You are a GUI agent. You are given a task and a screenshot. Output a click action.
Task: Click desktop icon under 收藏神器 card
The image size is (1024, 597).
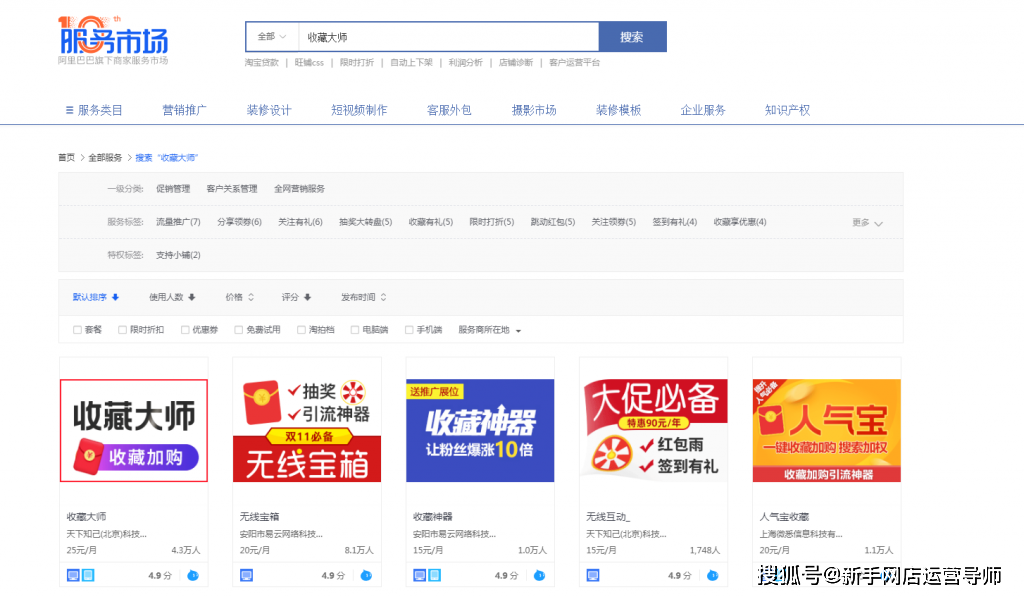[420, 575]
